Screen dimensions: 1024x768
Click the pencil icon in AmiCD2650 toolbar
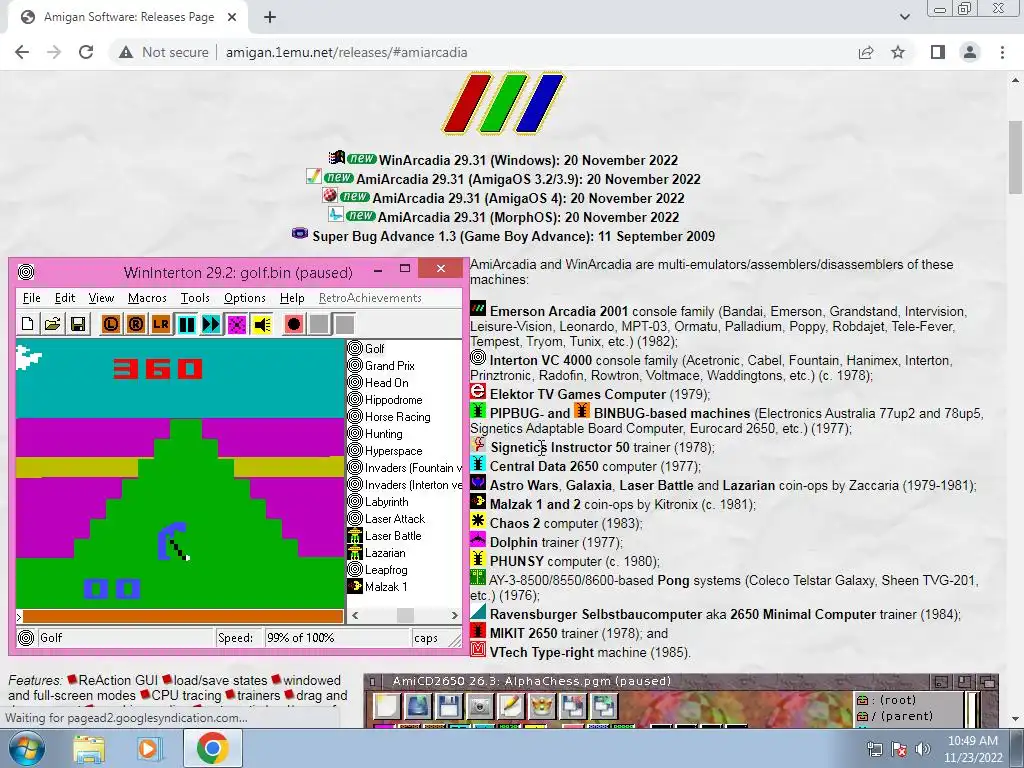[510, 707]
